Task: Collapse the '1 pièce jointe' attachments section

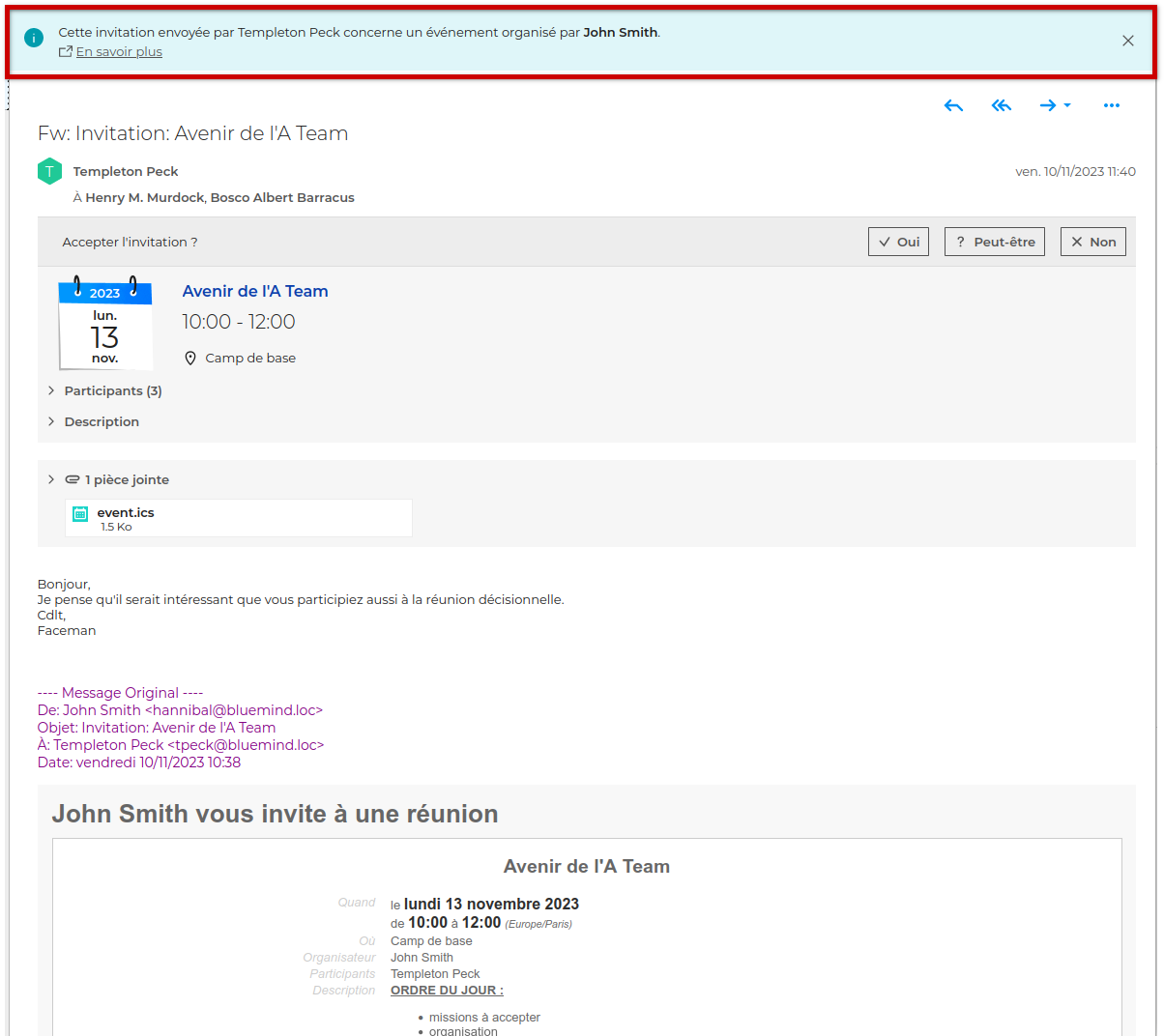Action: click(51, 479)
